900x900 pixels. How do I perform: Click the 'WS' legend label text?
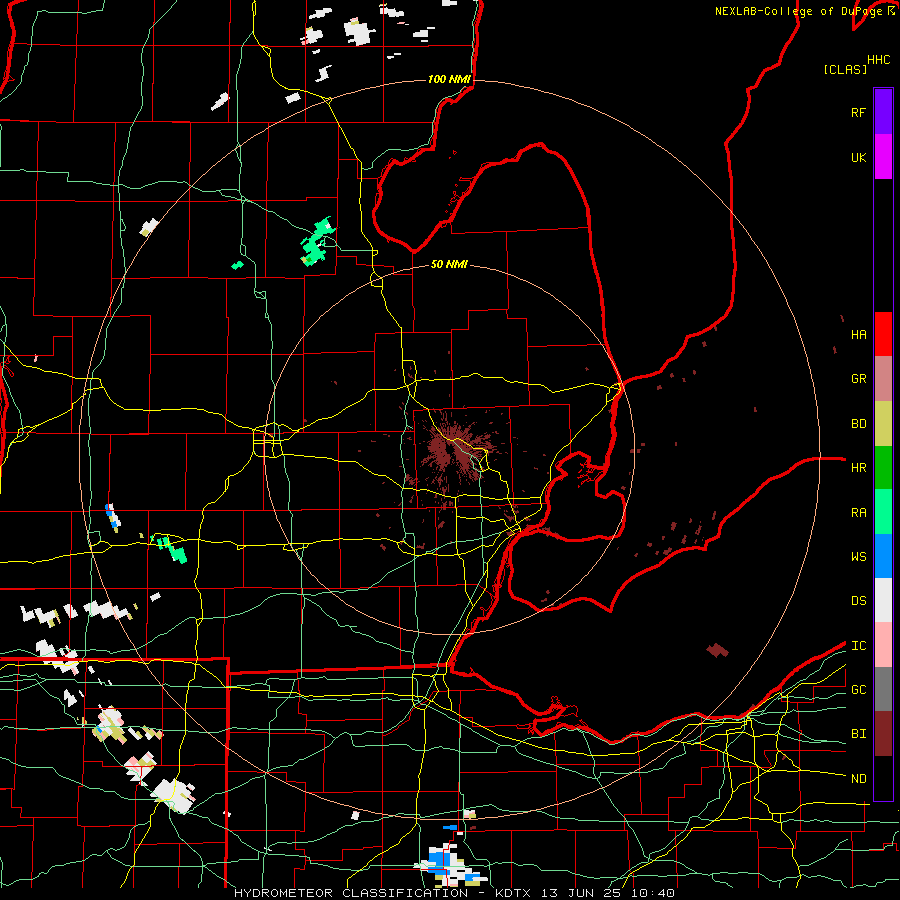(858, 557)
